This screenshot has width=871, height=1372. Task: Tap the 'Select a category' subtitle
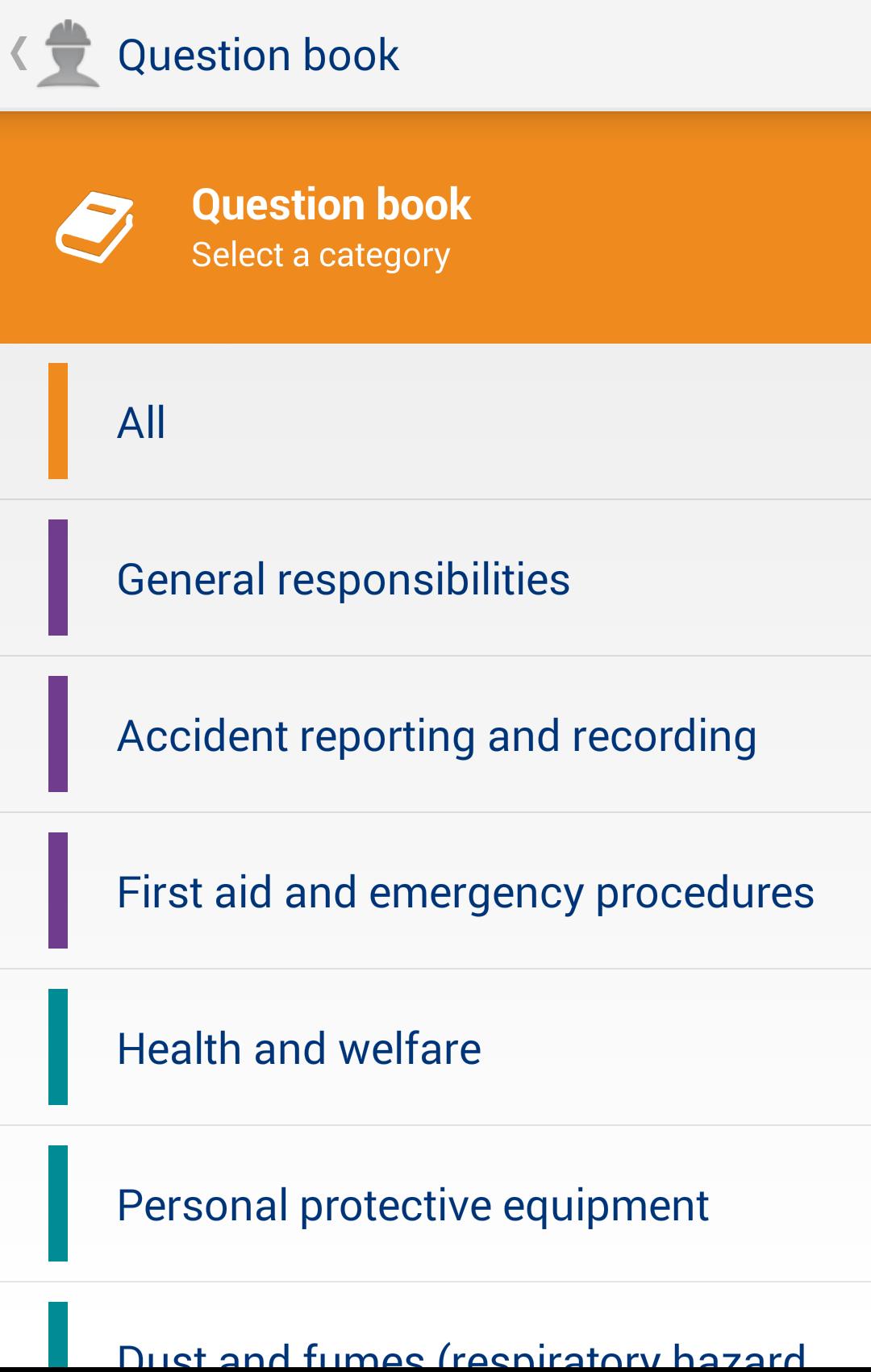coord(321,256)
